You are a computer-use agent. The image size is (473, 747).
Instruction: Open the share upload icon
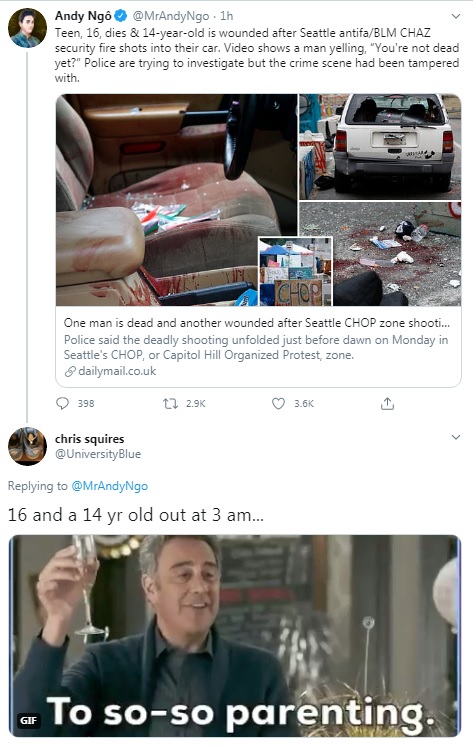pyautogui.click(x=387, y=404)
